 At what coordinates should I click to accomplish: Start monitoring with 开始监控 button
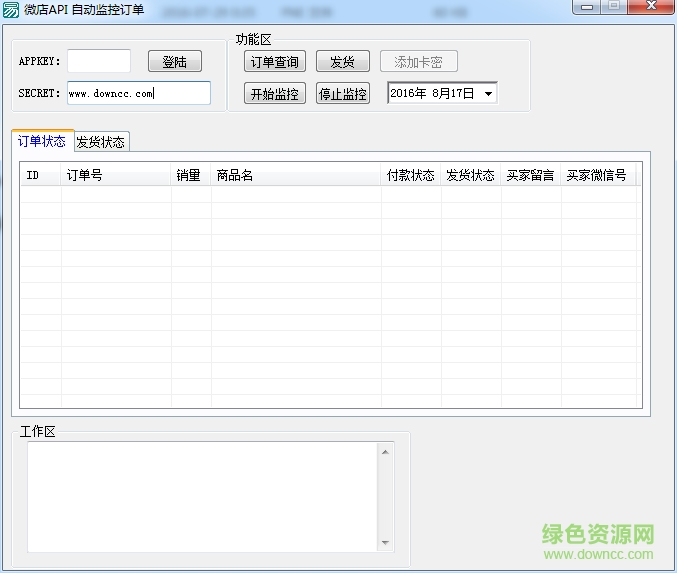point(275,93)
